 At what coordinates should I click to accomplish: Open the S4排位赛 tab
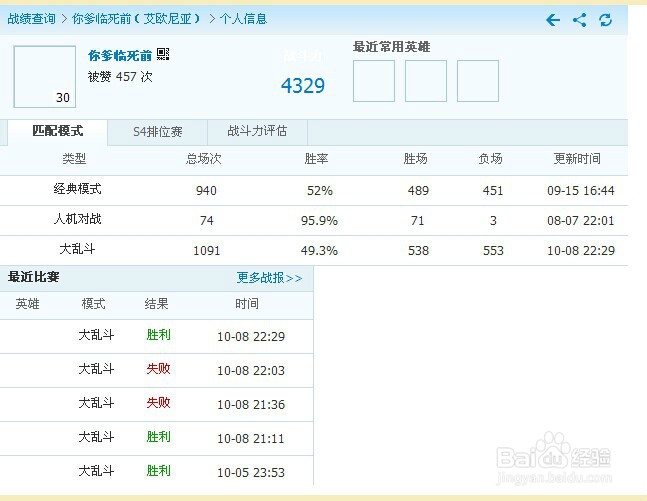click(158, 132)
